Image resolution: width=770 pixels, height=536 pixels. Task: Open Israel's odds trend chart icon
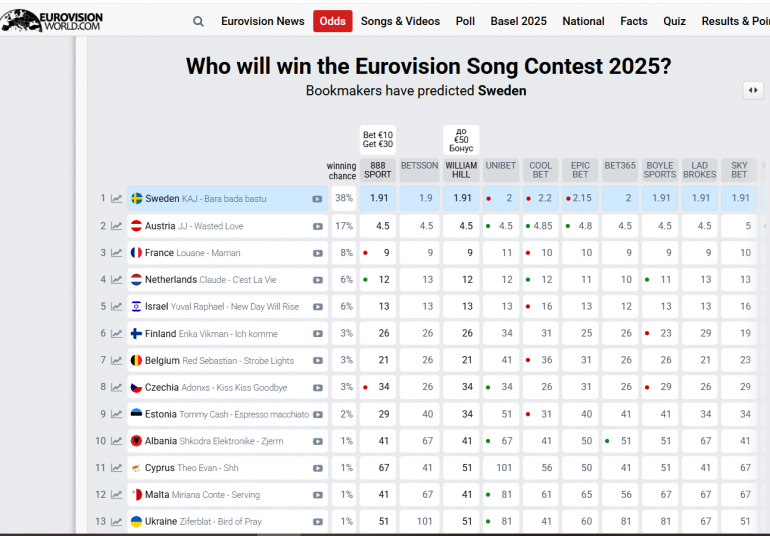116,307
